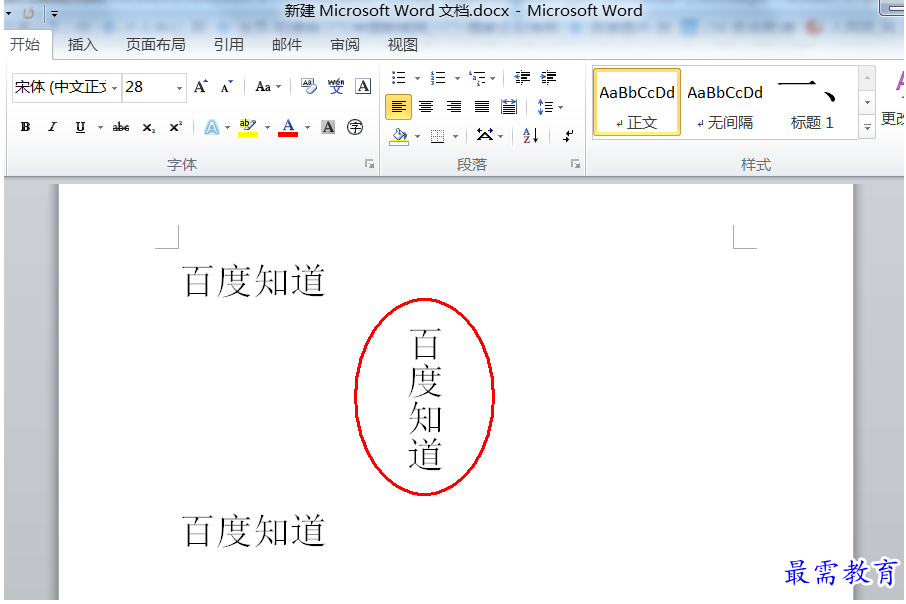Open the 审阅 tab
This screenshot has height=604, width=906.
(345, 45)
